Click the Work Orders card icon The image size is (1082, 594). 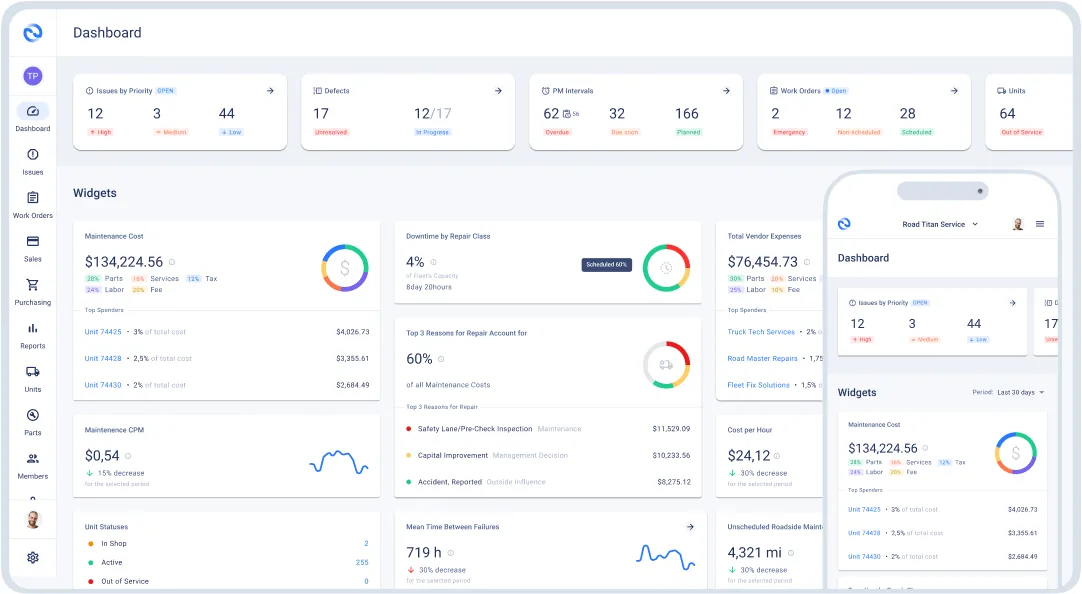pyautogui.click(x=773, y=91)
